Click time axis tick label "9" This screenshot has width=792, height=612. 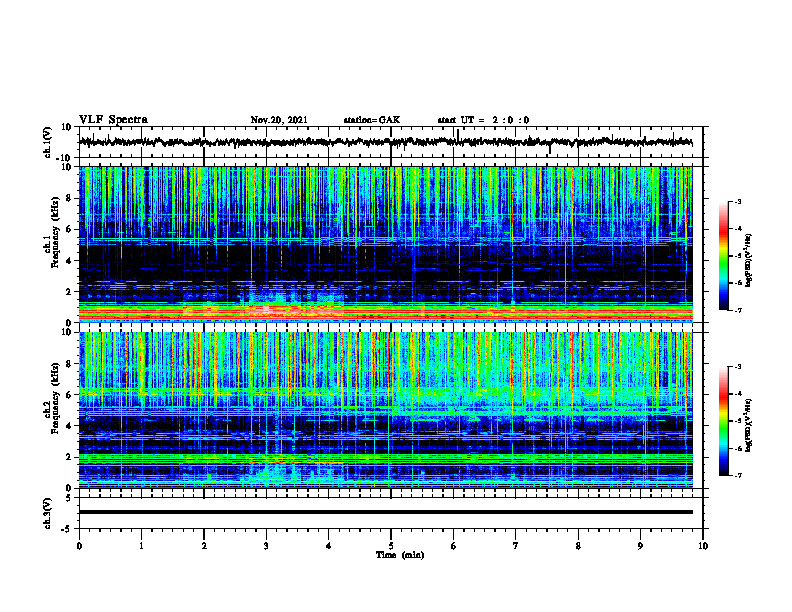pos(640,546)
